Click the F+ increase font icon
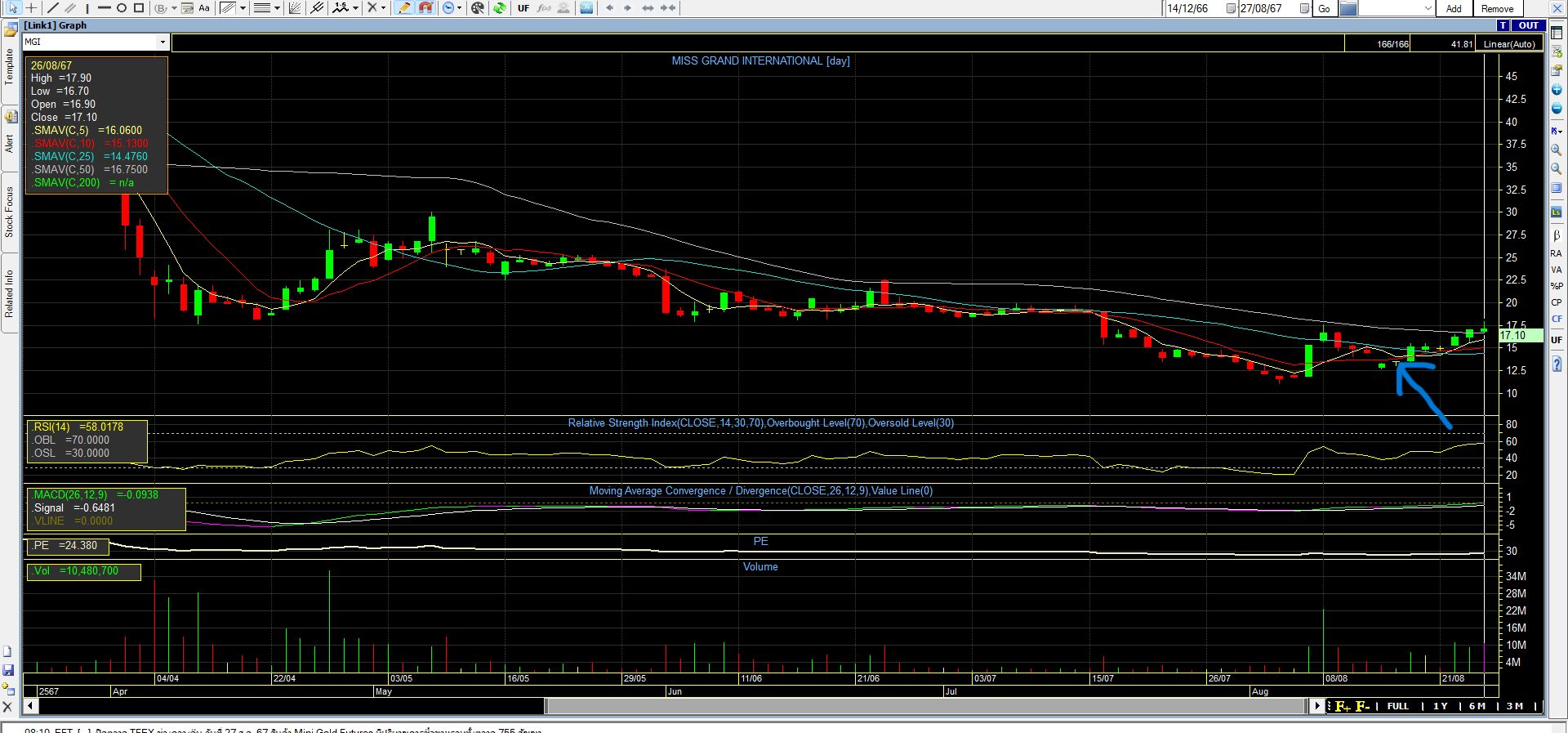The image size is (1568, 733). tap(1342, 706)
